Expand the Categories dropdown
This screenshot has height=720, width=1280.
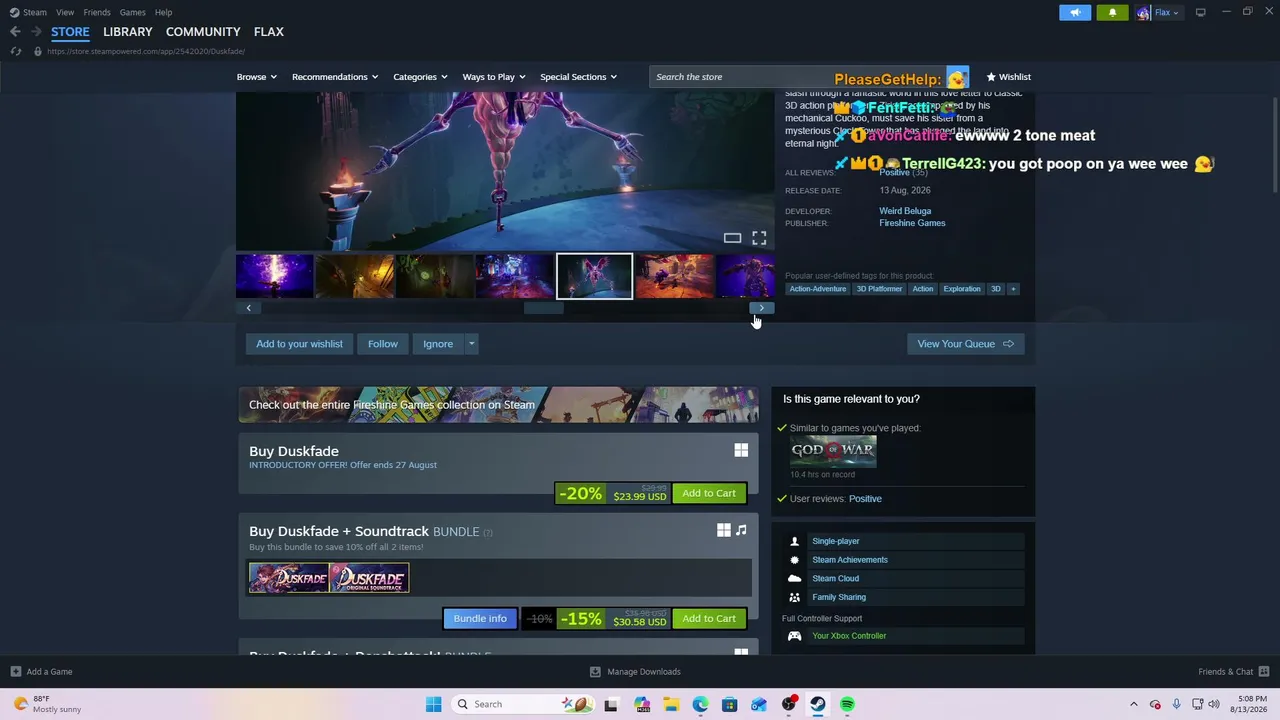(x=420, y=77)
